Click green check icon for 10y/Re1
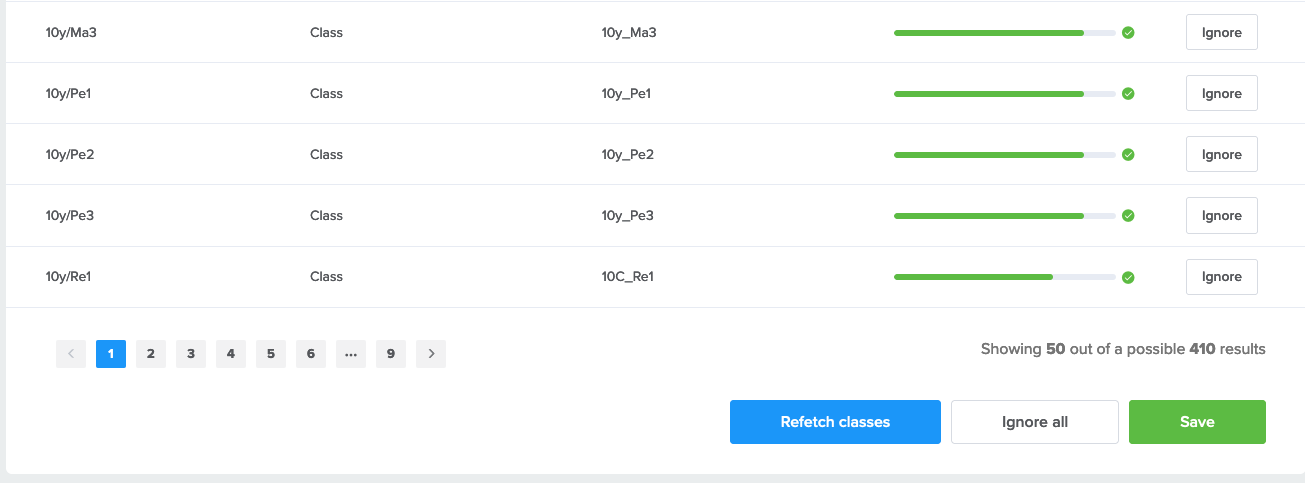Image resolution: width=1305 pixels, height=483 pixels. (x=1128, y=277)
